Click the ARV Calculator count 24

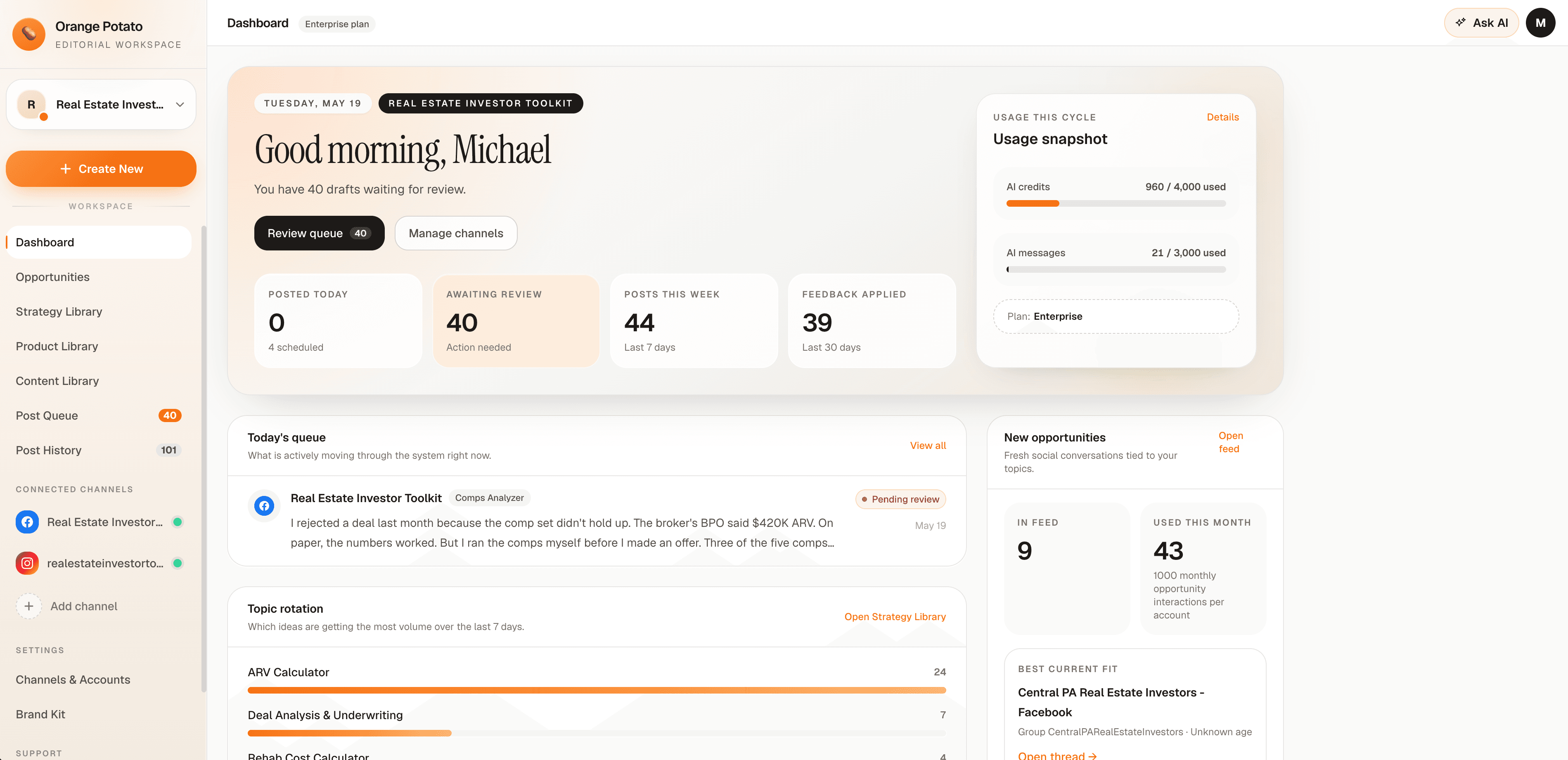click(x=939, y=672)
